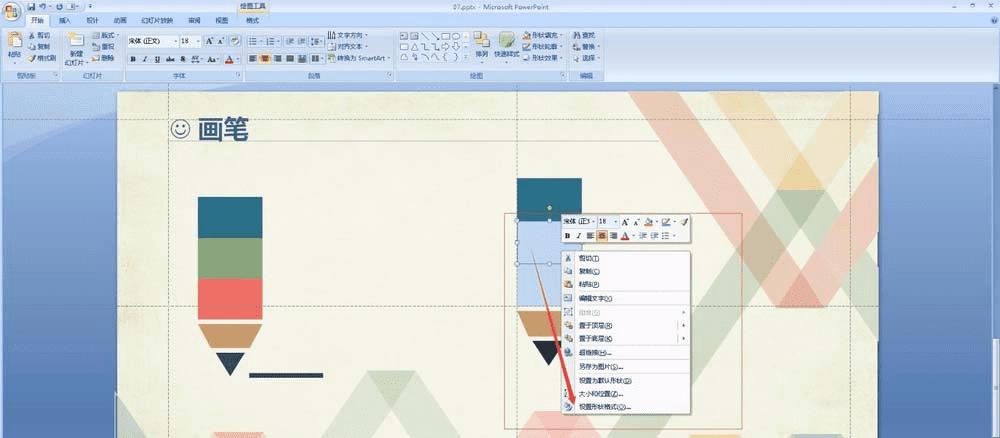The width and height of the screenshot is (1000, 438).
Task: Choose Save as Picture (另存为图片) in context menu
Action: coord(626,367)
